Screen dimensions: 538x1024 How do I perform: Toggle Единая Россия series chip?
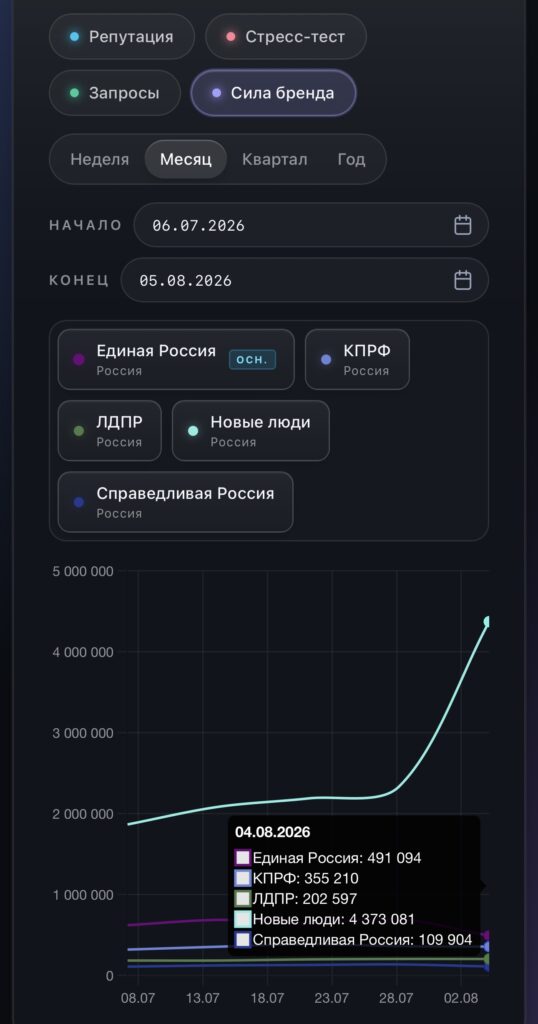(x=176, y=359)
